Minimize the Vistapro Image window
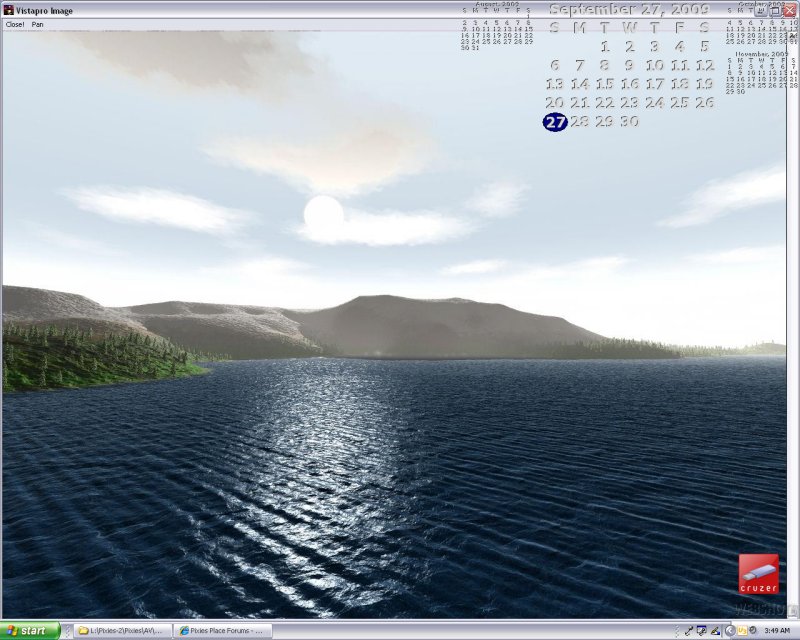This screenshot has width=800, height=640. [x=761, y=10]
